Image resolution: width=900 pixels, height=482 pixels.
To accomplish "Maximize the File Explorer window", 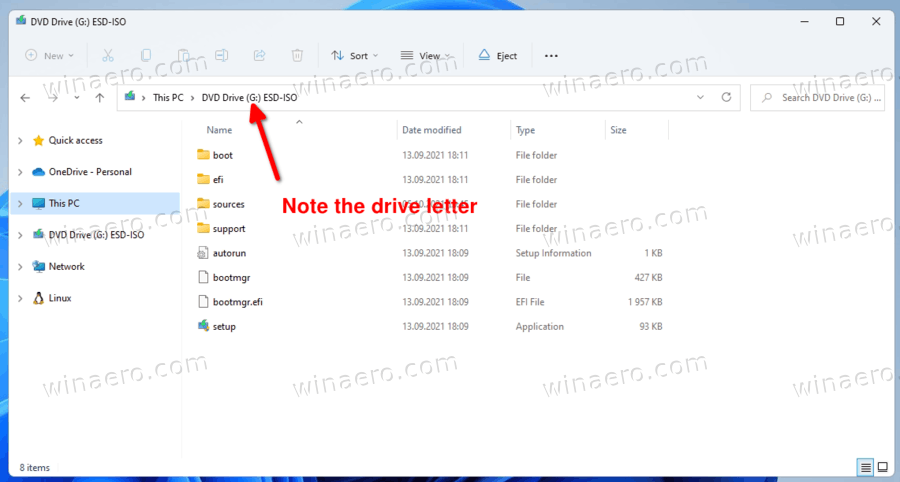I will tap(840, 21).
